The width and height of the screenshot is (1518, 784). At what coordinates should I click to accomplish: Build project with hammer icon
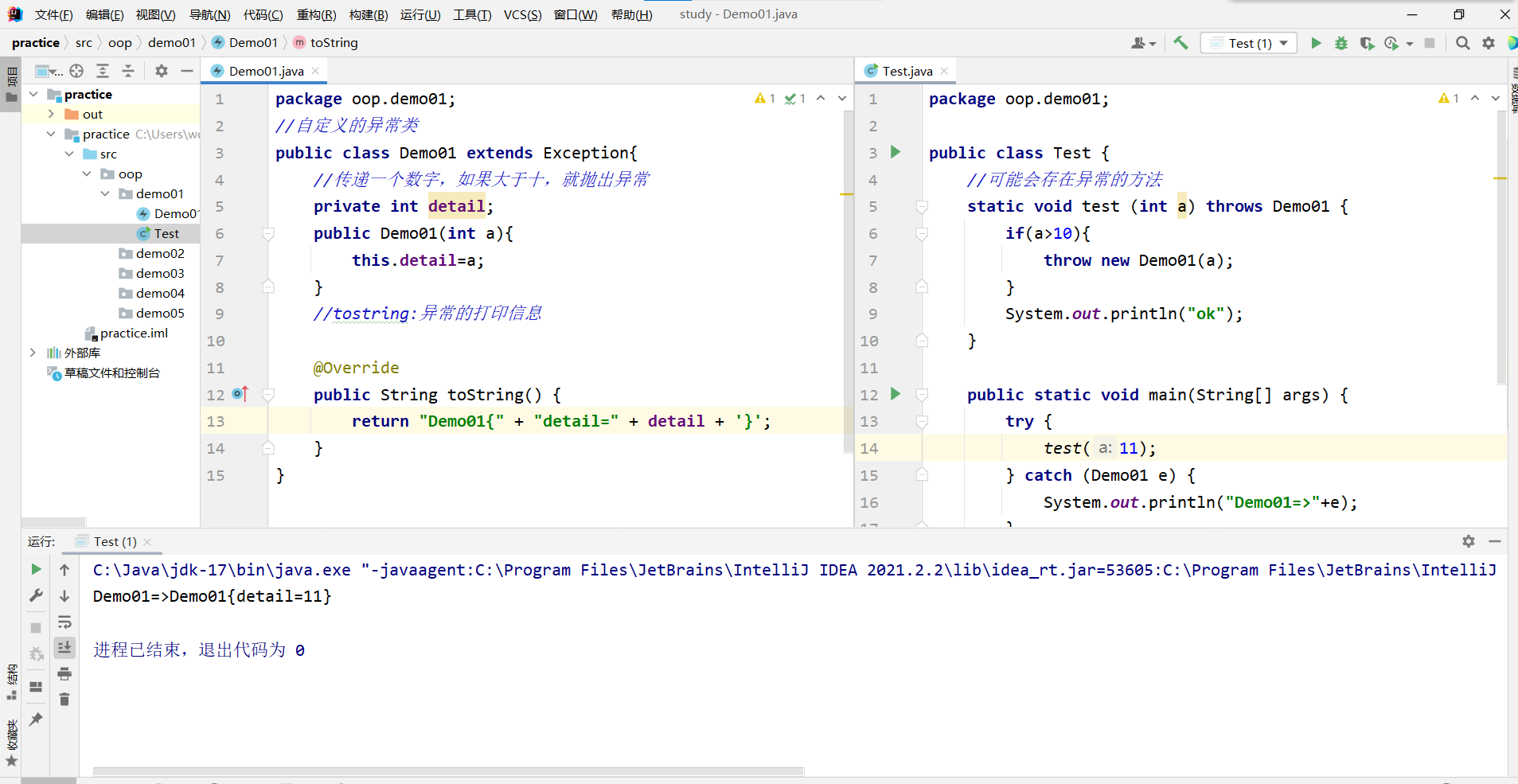(x=1180, y=43)
